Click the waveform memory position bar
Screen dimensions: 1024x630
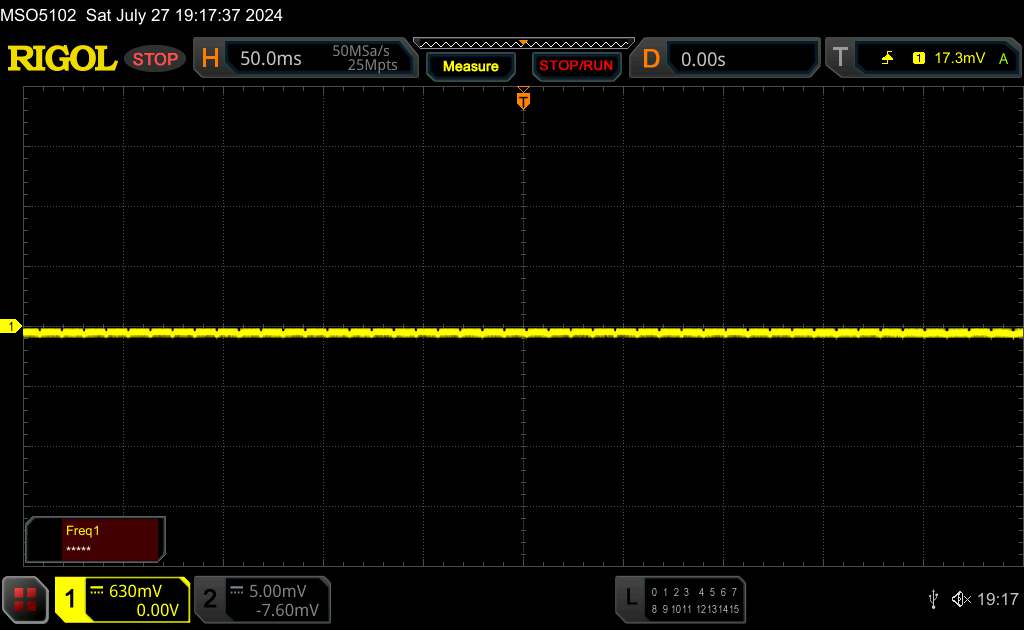click(x=524, y=44)
